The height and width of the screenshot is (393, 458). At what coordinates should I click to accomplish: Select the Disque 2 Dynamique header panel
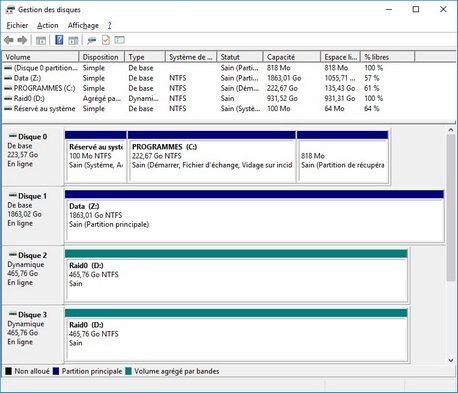pyautogui.click(x=33, y=275)
